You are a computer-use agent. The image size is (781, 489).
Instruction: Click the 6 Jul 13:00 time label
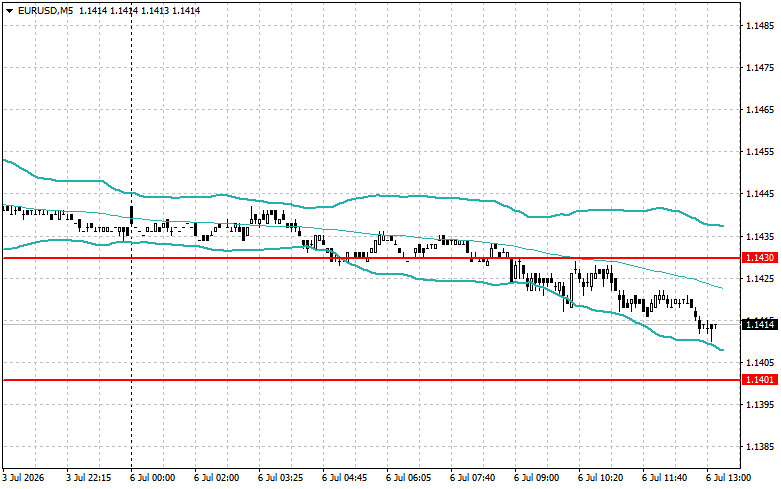[x=728, y=478]
